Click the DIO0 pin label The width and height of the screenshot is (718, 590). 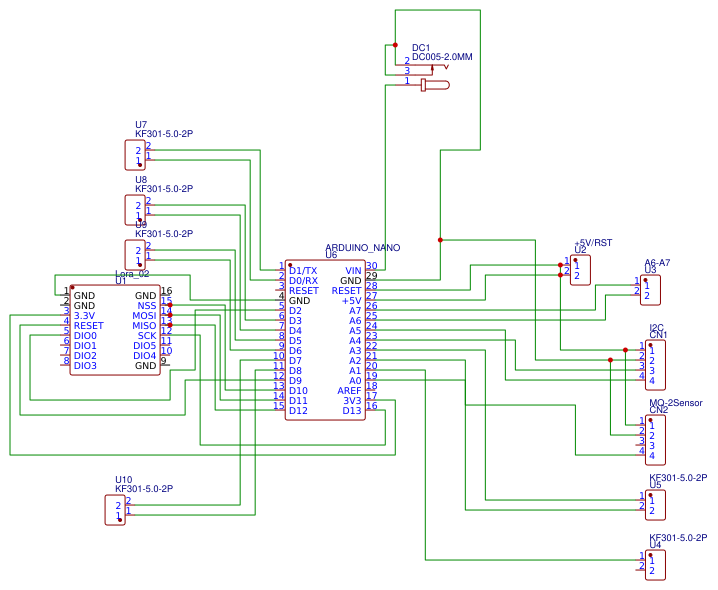(x=85, y=336)
